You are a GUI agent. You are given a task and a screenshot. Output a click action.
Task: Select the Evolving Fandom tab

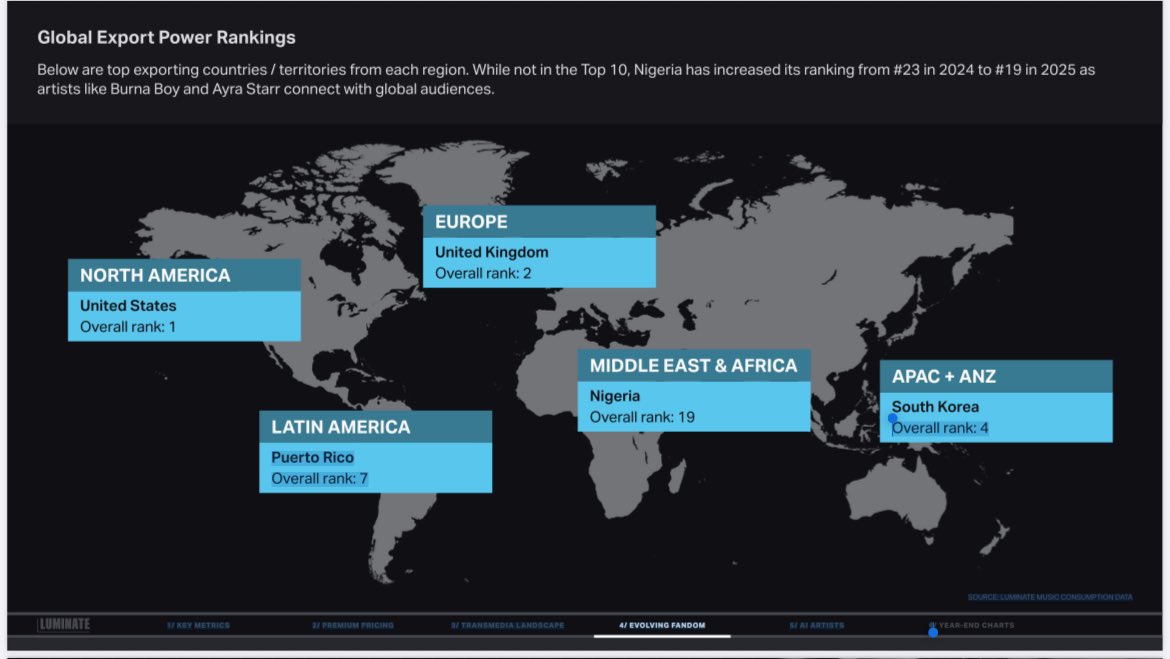pos(662,625)
